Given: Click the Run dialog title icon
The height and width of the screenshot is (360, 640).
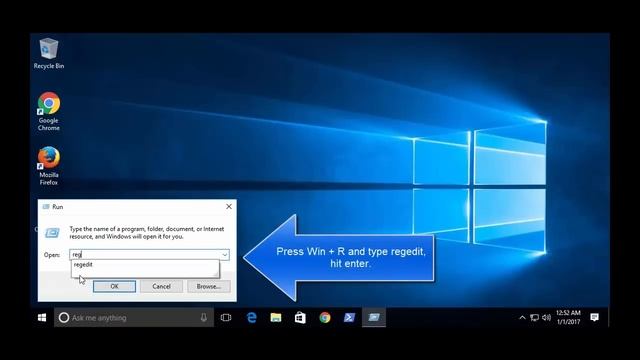Looking at the screenshot, I should [x=46, y=207].
